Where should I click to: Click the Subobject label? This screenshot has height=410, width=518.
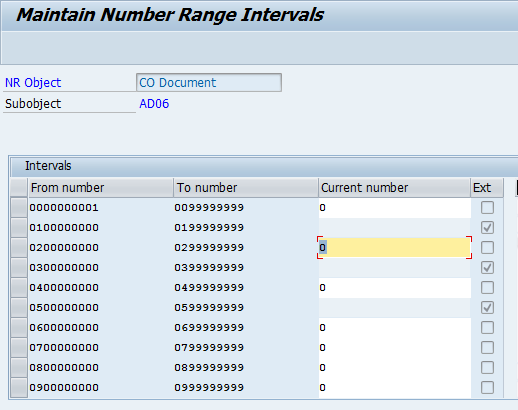pos(33,104)
